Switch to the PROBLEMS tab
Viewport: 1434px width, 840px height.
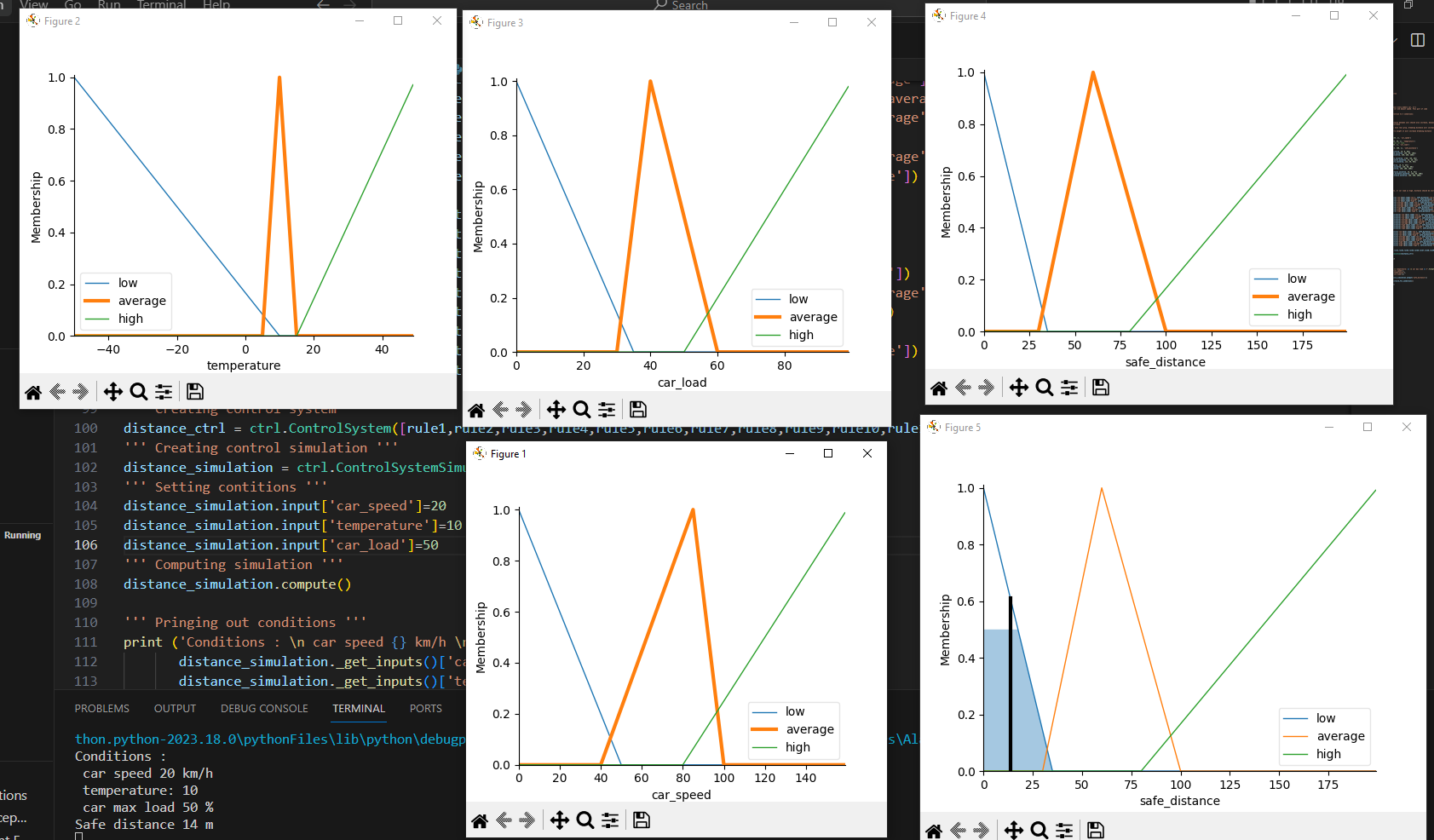(x=101, y=708)
